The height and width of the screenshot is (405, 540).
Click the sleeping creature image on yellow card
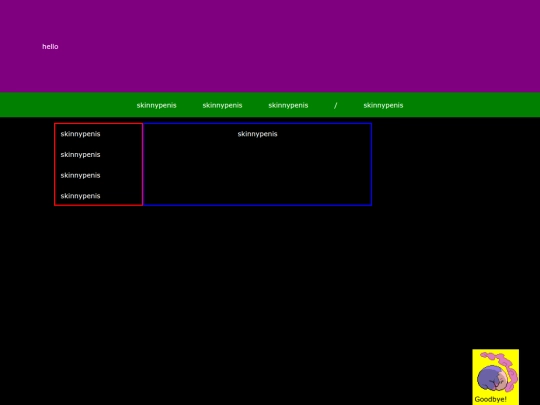(497, 372)
